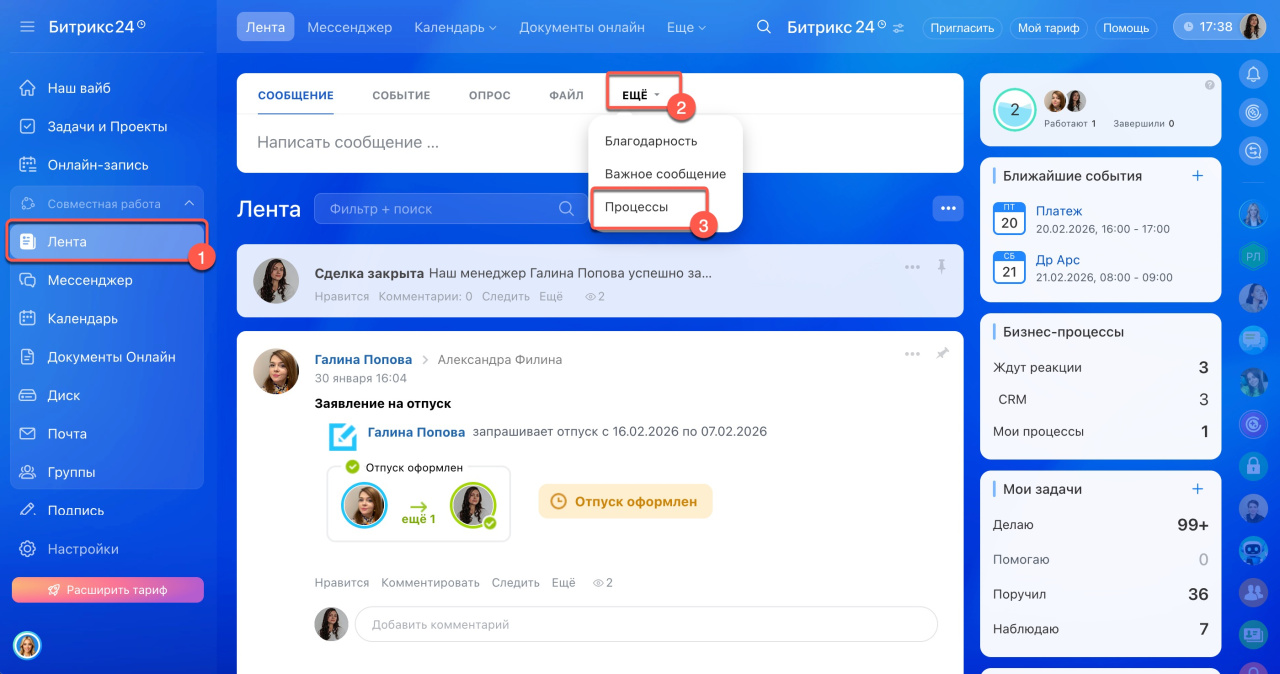1280x674 pixels.
Task: Click the Пригласить button
Action: tap(961, 28)
